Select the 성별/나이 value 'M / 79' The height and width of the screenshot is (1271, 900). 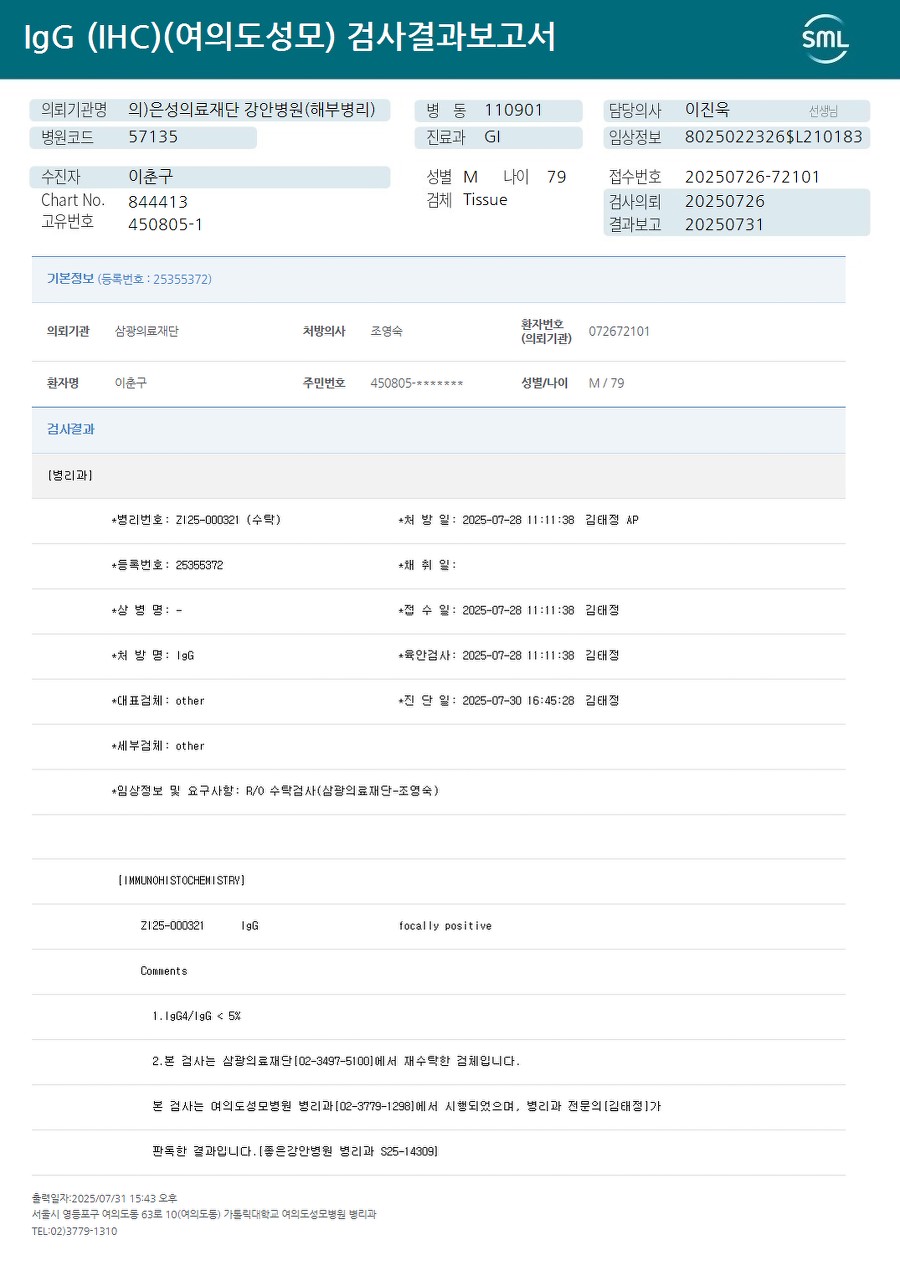point(606,383)
